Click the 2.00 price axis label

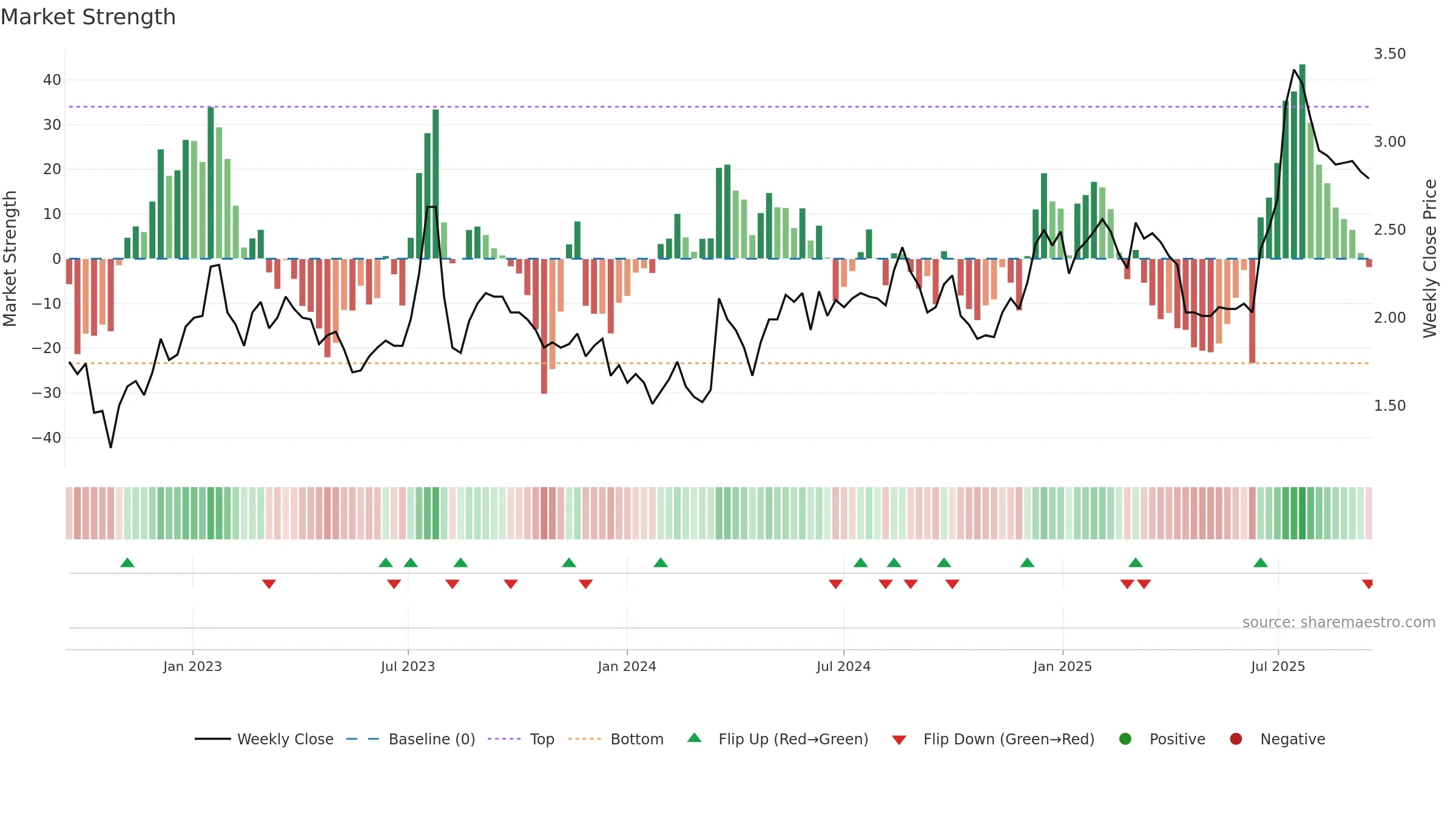[x=1390, y=318]
